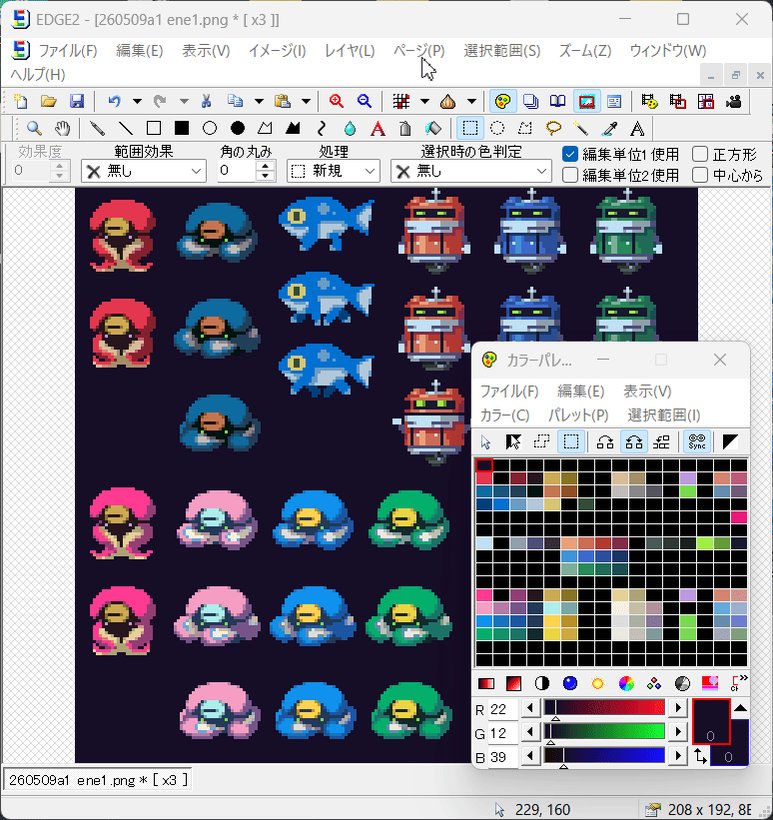The image size is (773, 820).
Task: Open the color wheel picker in palette window
Action: point(626,683)
